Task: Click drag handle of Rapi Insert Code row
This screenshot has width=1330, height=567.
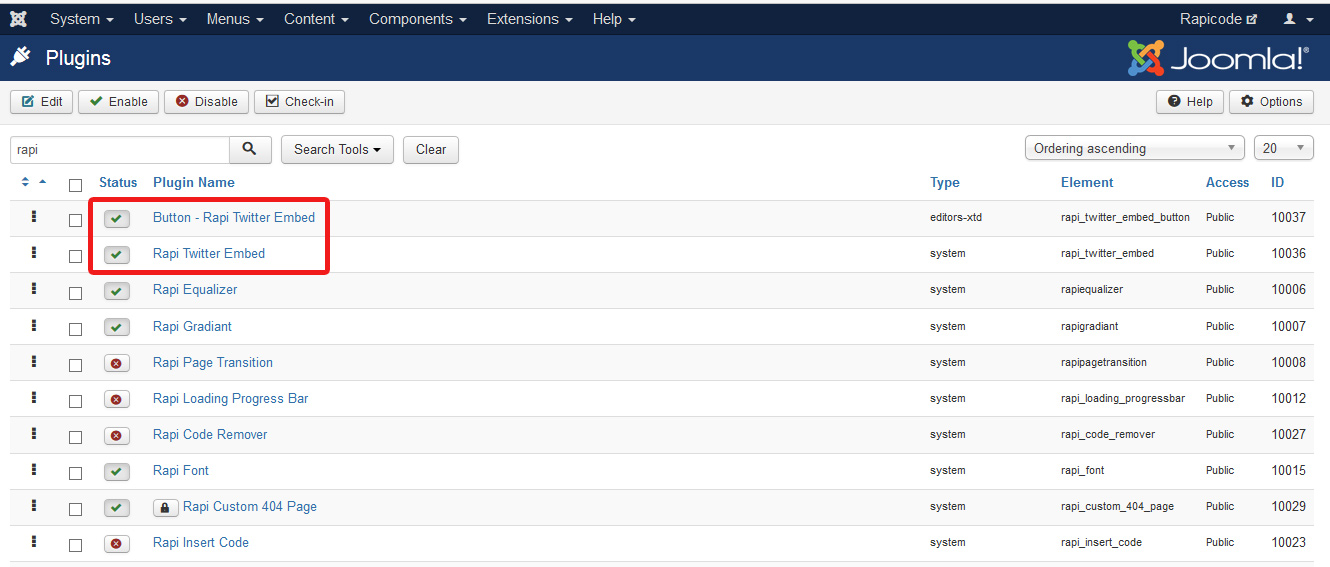Action: [33, 542]
